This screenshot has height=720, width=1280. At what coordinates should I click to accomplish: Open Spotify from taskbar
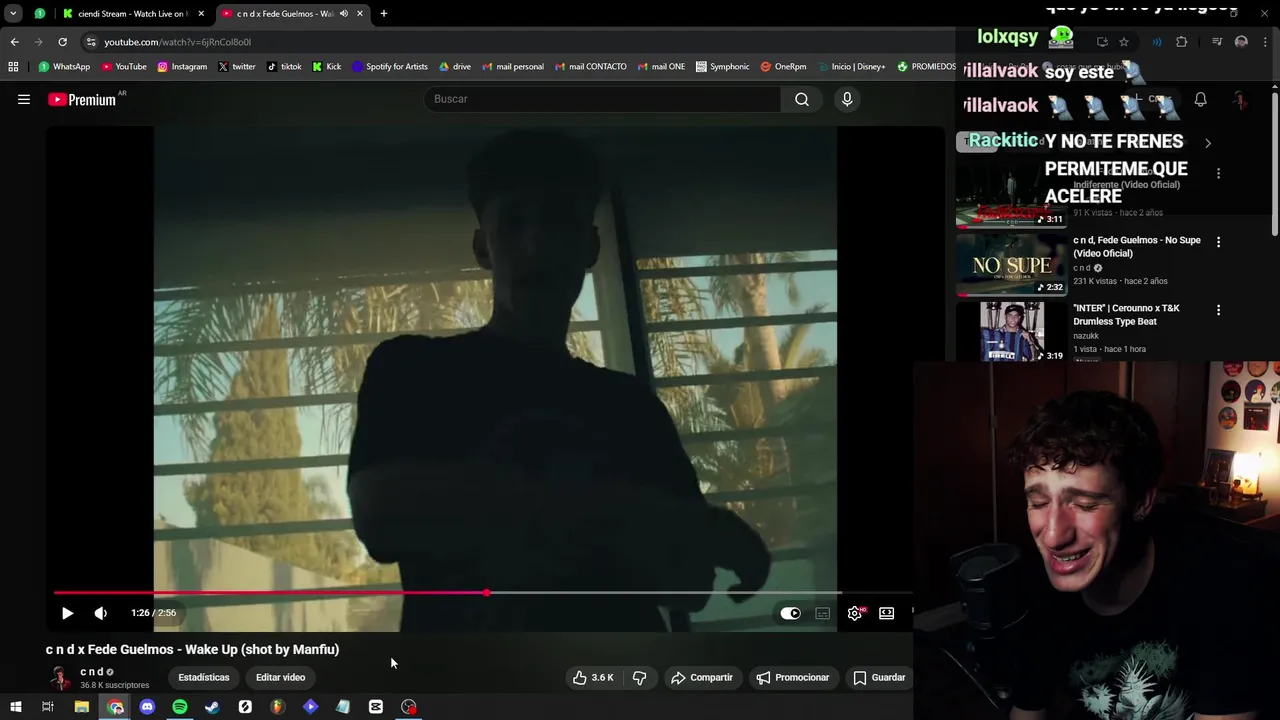pos(180,707)
